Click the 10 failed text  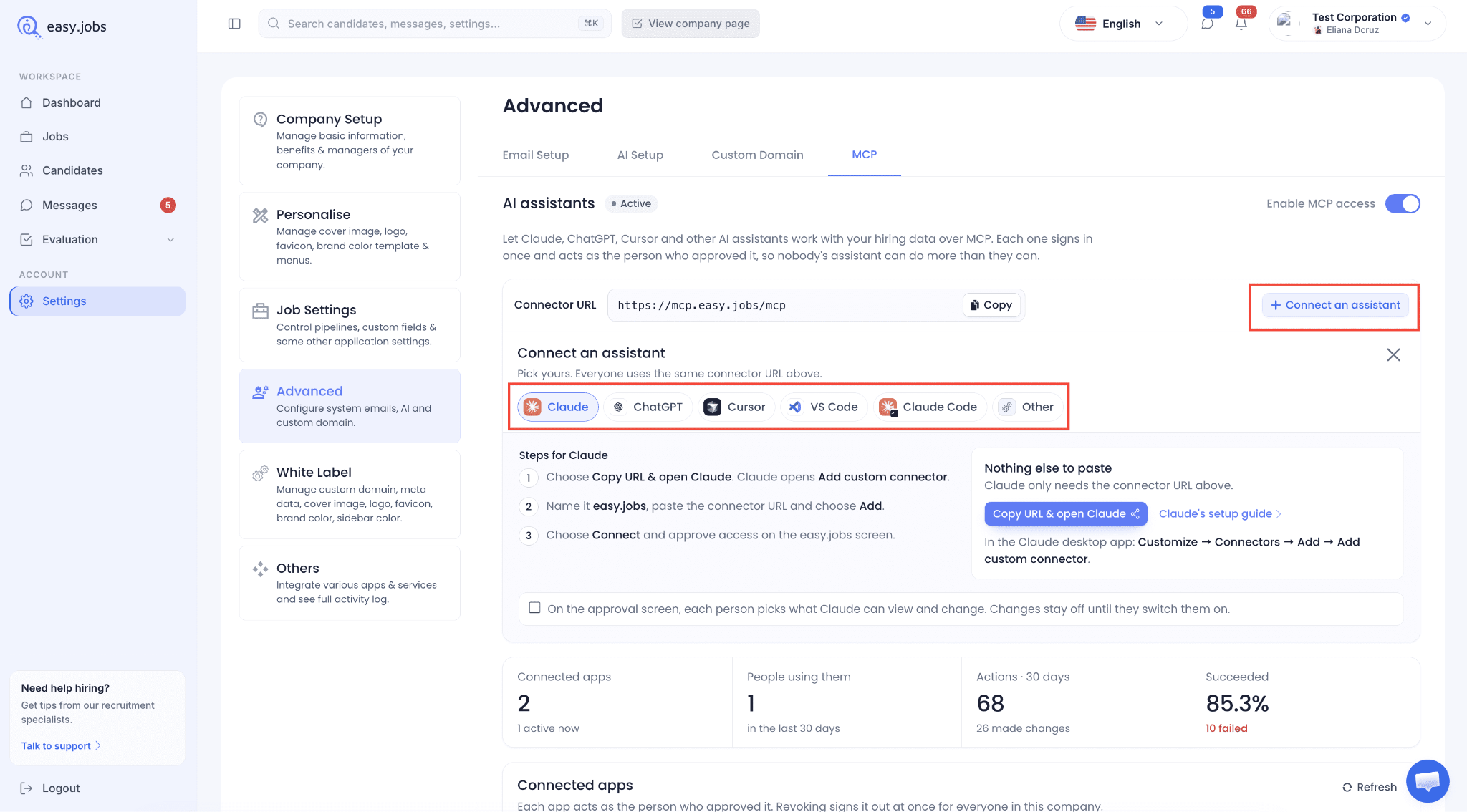click(x=1226, y=728)
